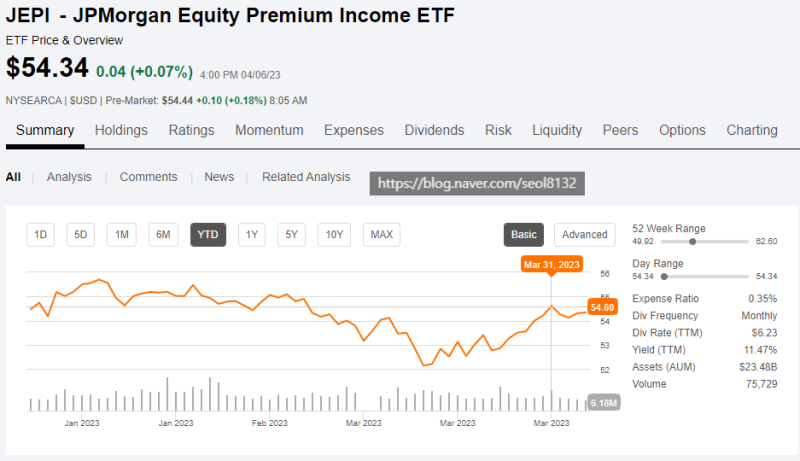Viewport: 800px width, 461px height.
Task: Choose the 5Y chart range
Action: pyautogui.click(x=292, y=235)
